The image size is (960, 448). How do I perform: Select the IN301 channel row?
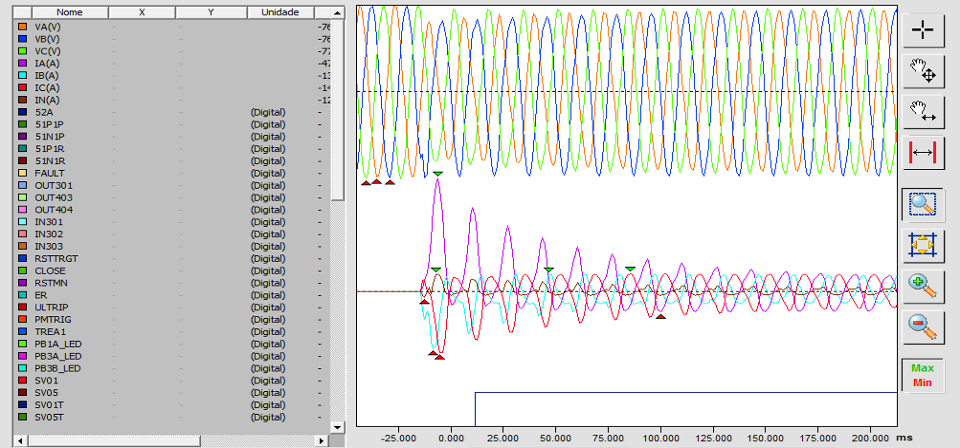[x=171, y=222]
